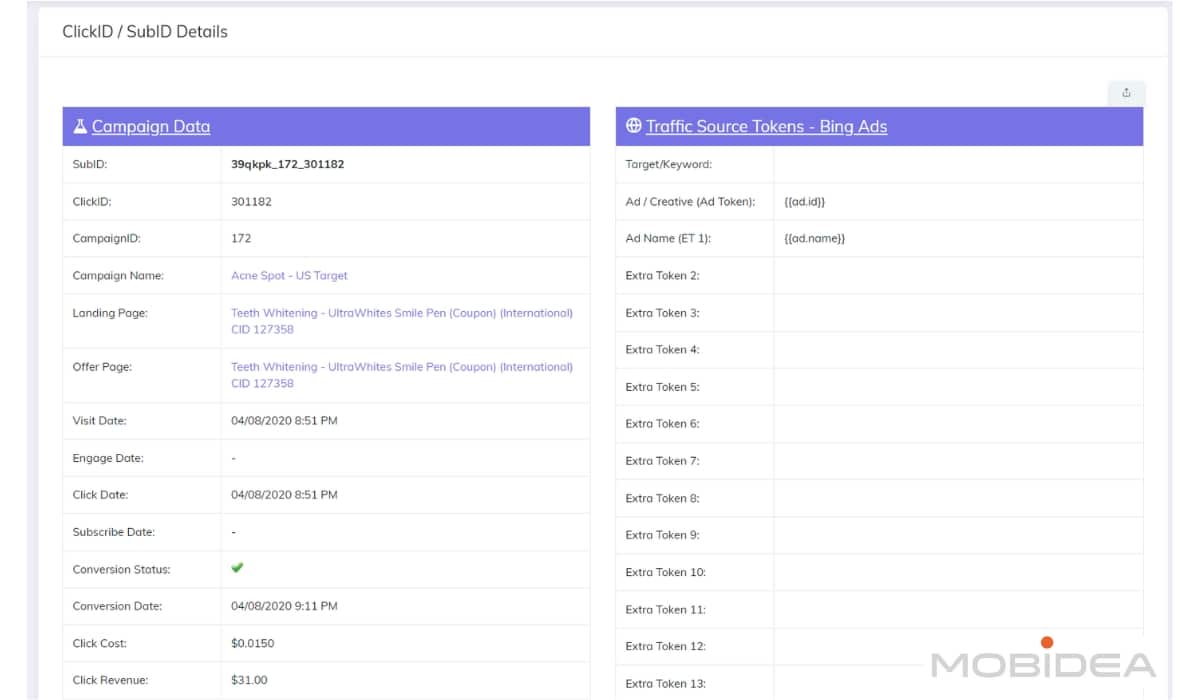
Task: Click the Target/Keyword: label
Action: click(x=669, y=164)
